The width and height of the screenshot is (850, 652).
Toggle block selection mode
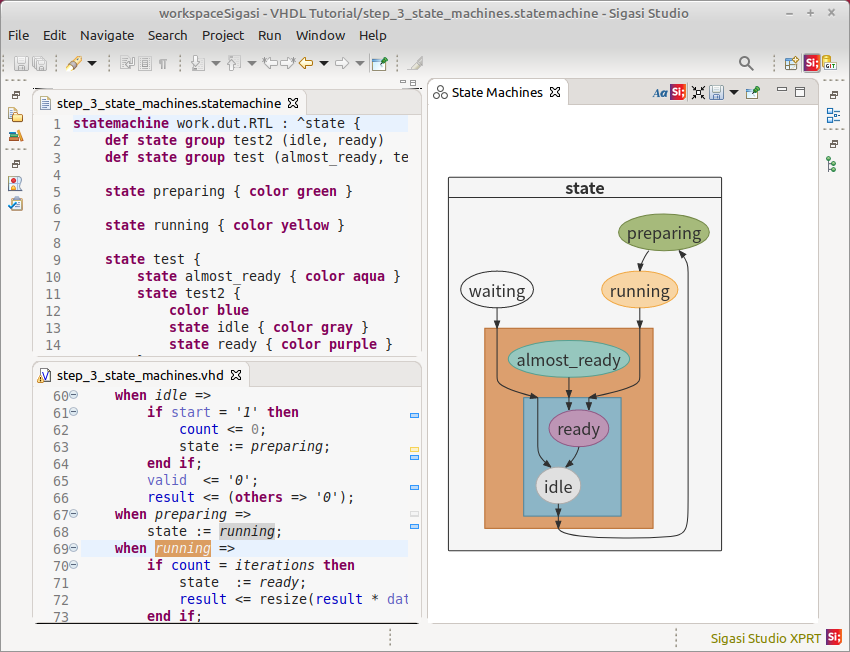point(145,63)
